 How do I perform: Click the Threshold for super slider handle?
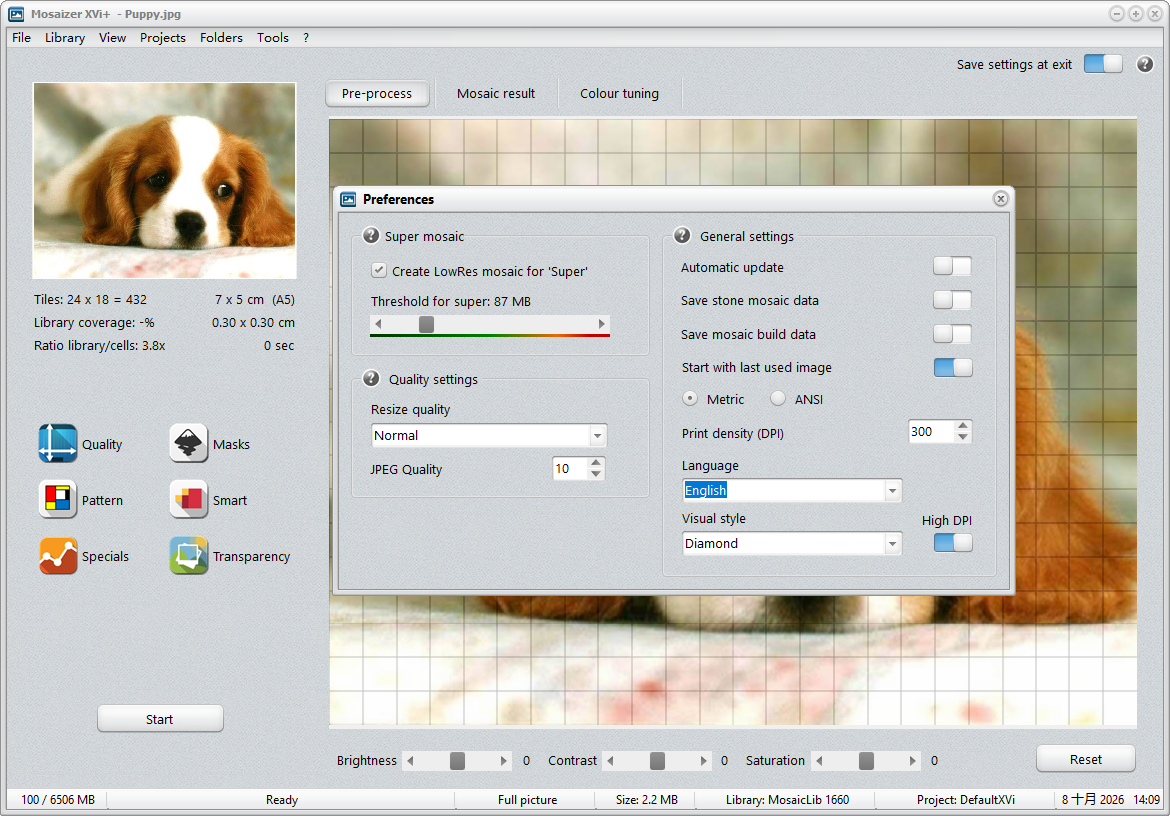pyautogui.click(x=426, y=324)
